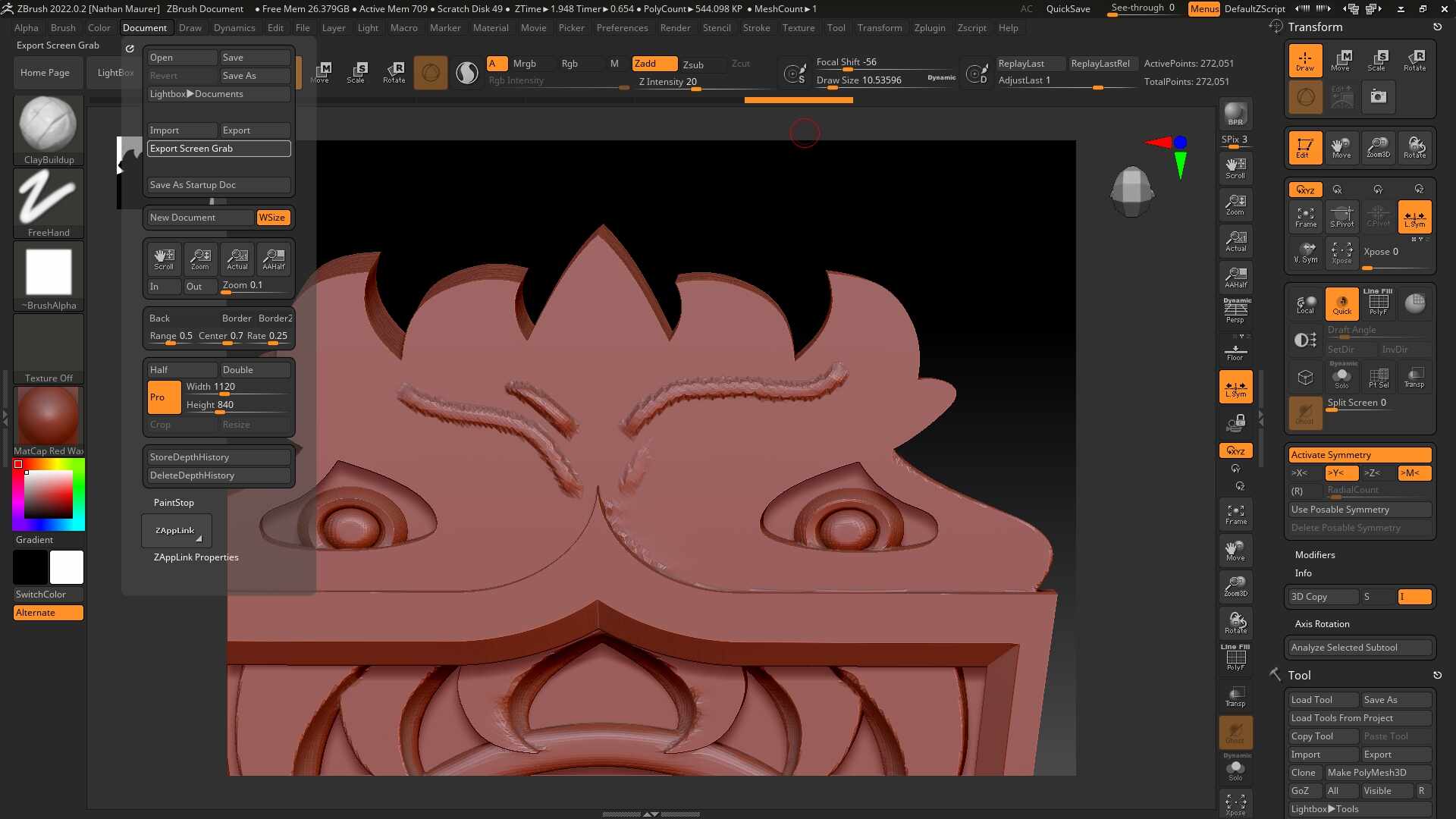Click the Floor grid icon

point(1235,351)
